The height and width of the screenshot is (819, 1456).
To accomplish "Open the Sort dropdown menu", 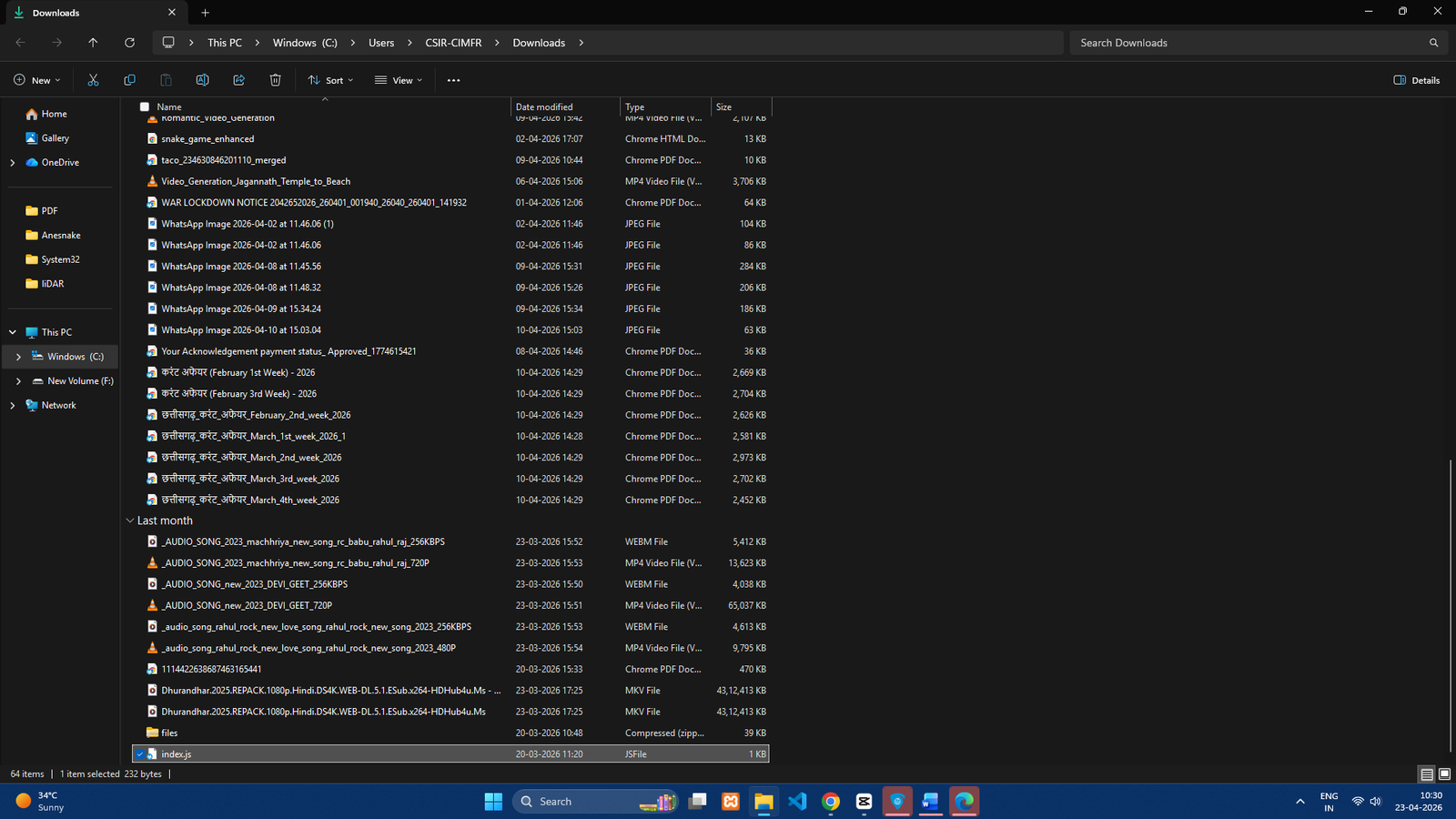I will pos(330,80).
